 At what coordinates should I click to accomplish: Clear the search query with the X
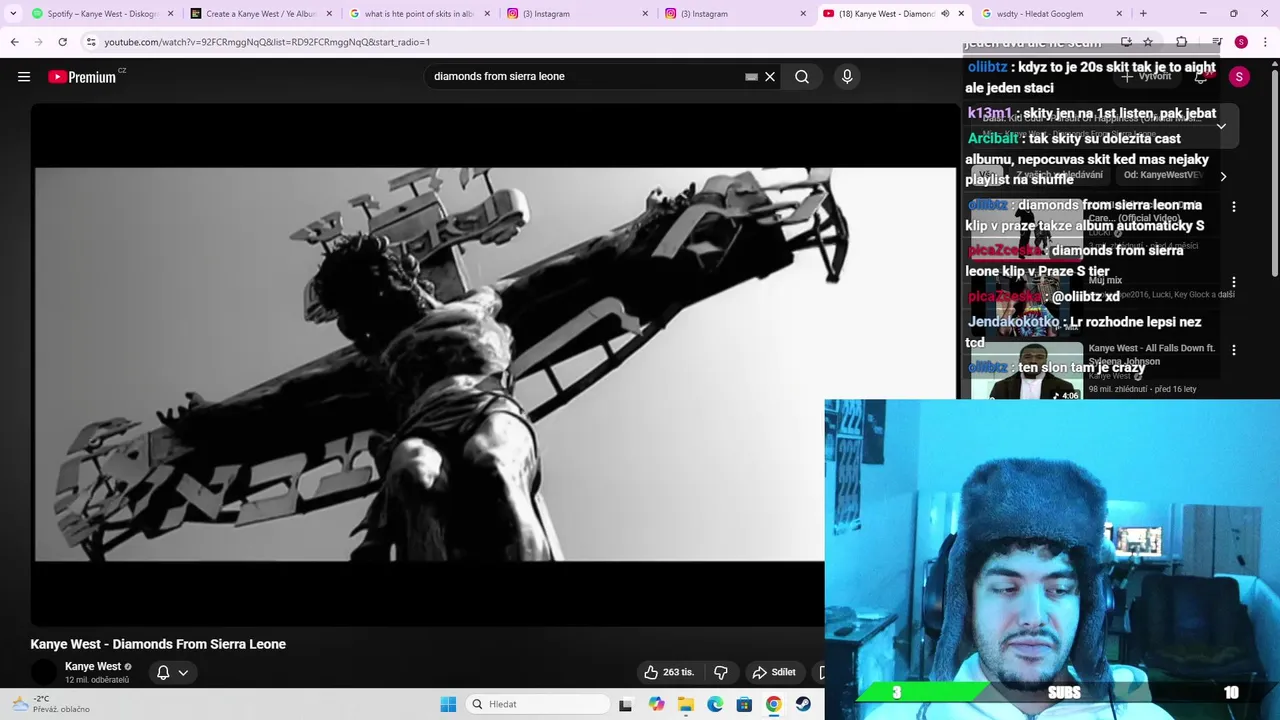pyautogui.click(x=770, y=76)
